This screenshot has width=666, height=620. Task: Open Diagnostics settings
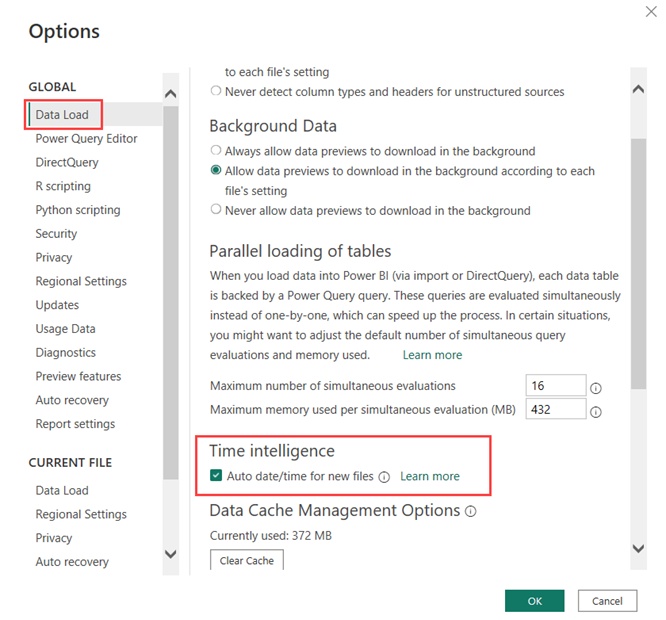pos(65,352)
